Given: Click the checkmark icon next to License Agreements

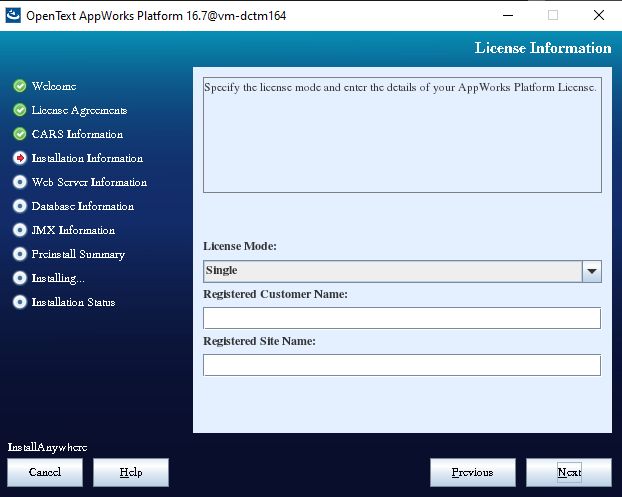Looking at the screenshot, I should [20, 110].
